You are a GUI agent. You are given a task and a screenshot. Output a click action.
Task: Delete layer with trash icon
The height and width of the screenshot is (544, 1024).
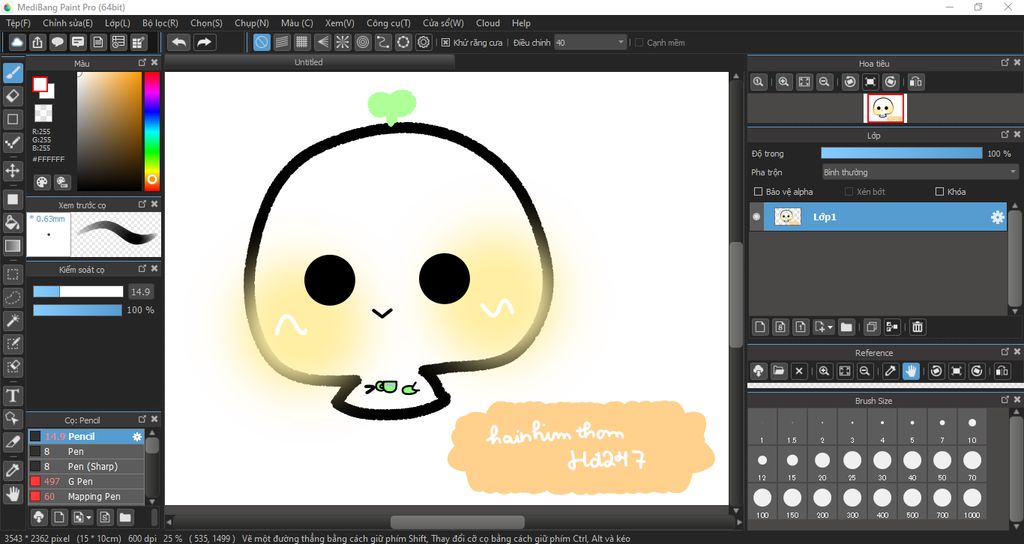click(x=918, y=327)
